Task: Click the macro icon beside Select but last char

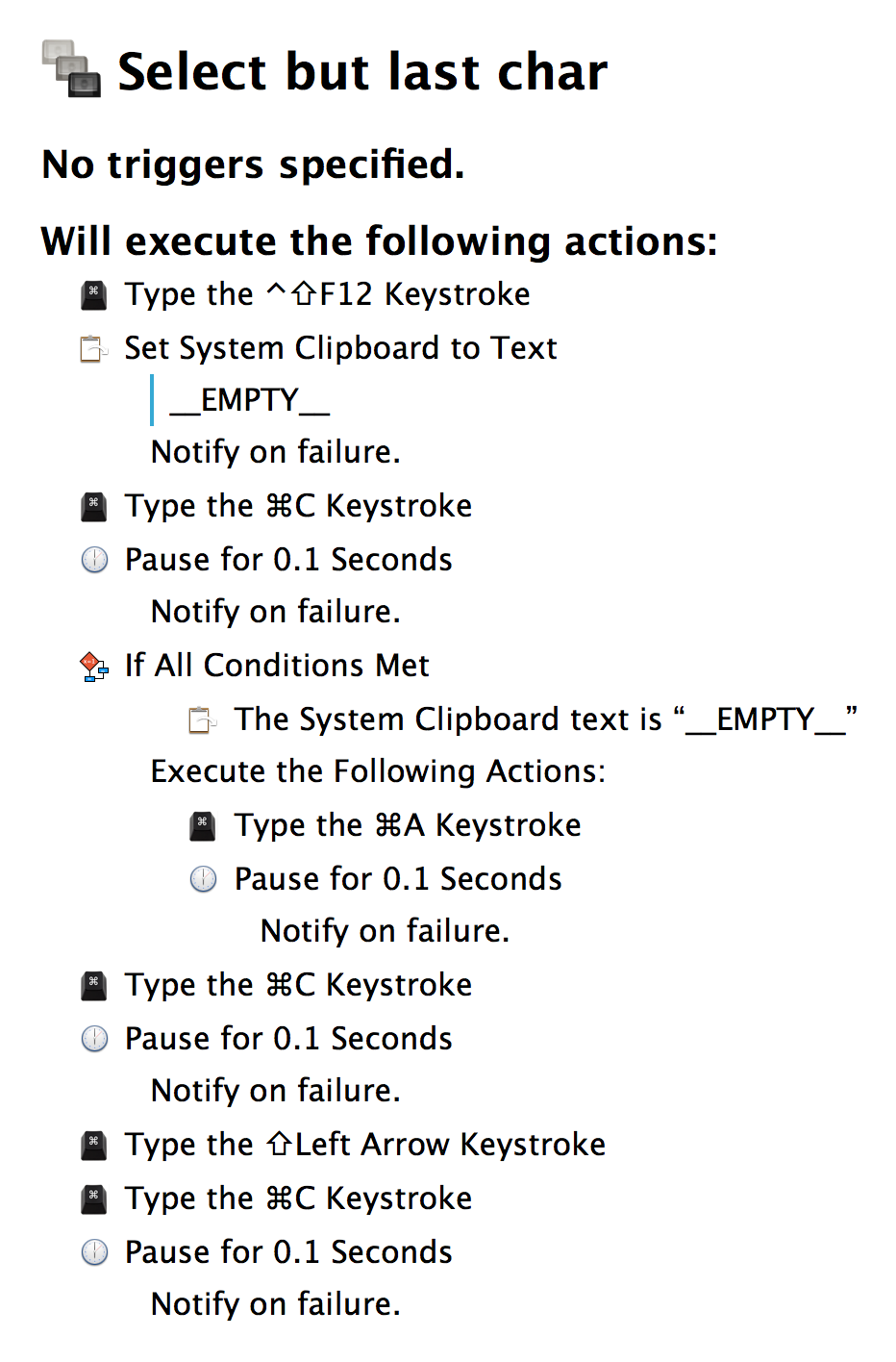Action: (x=71, y=68)
